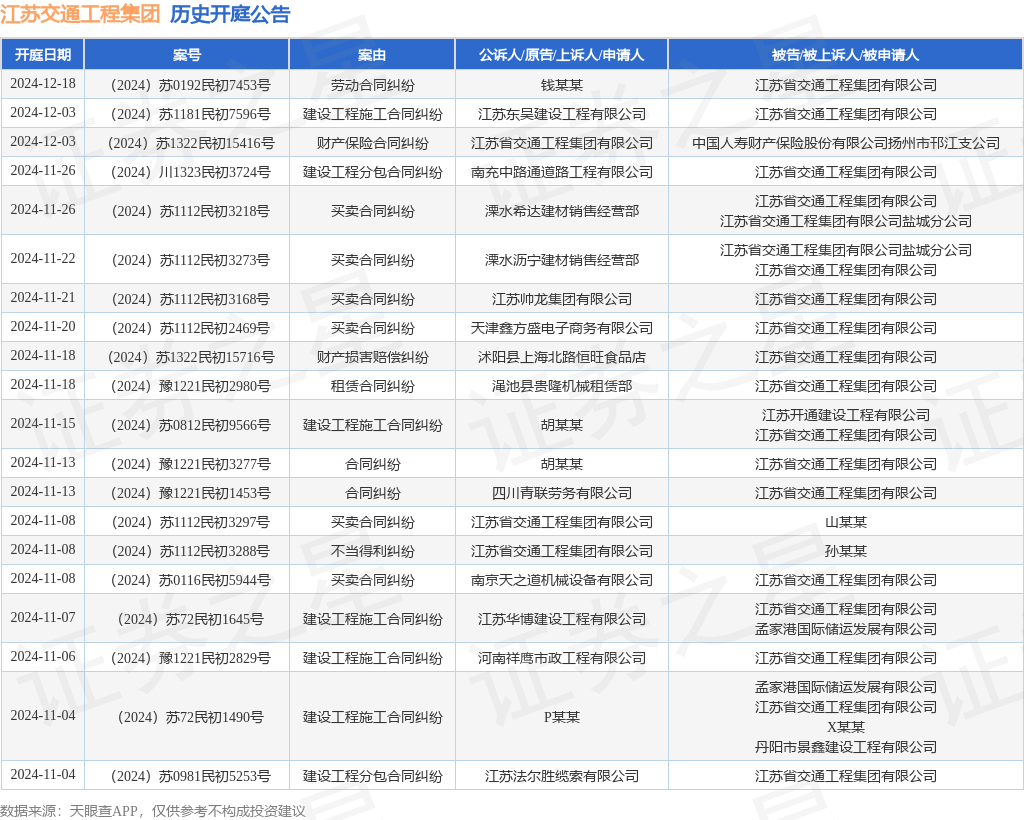Click 不当得利纠纷 cause cell
1024x820 pixels.
click(372, 551)
